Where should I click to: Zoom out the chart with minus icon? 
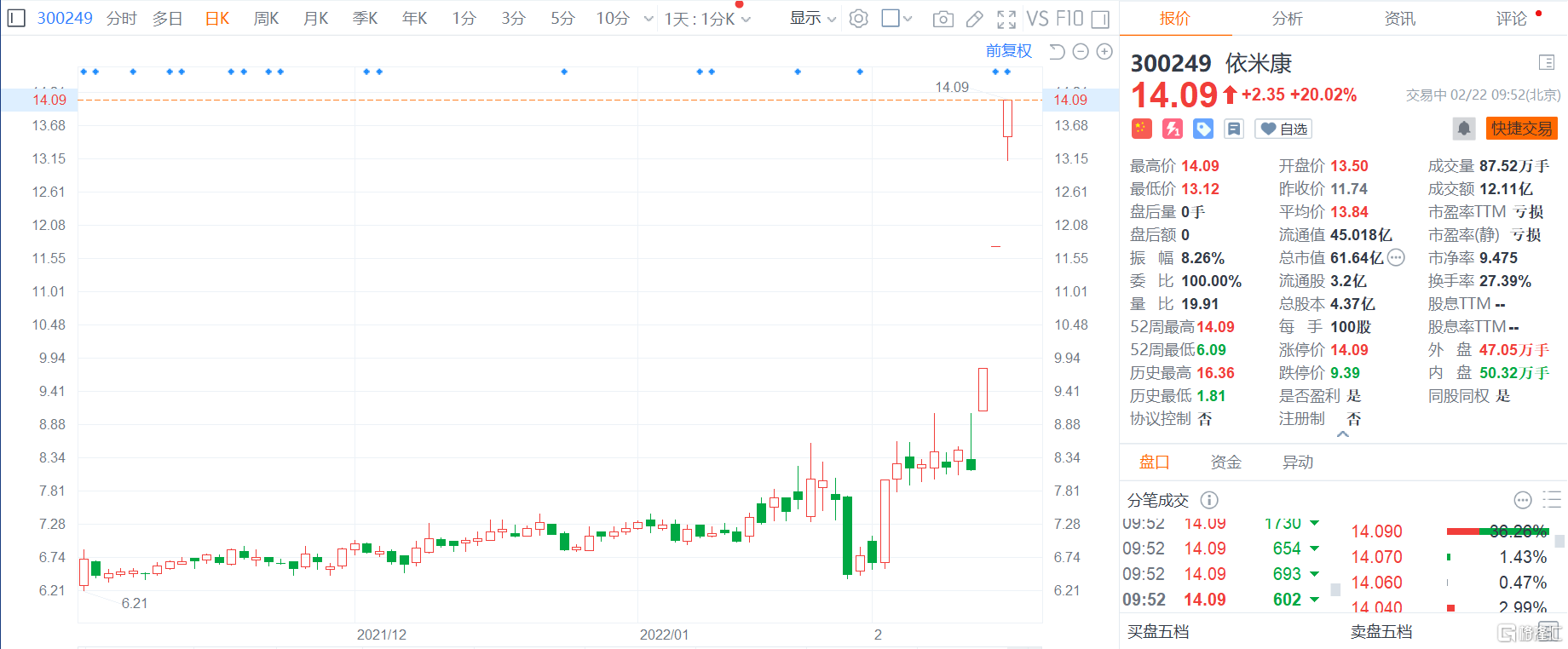(1081, 52)
